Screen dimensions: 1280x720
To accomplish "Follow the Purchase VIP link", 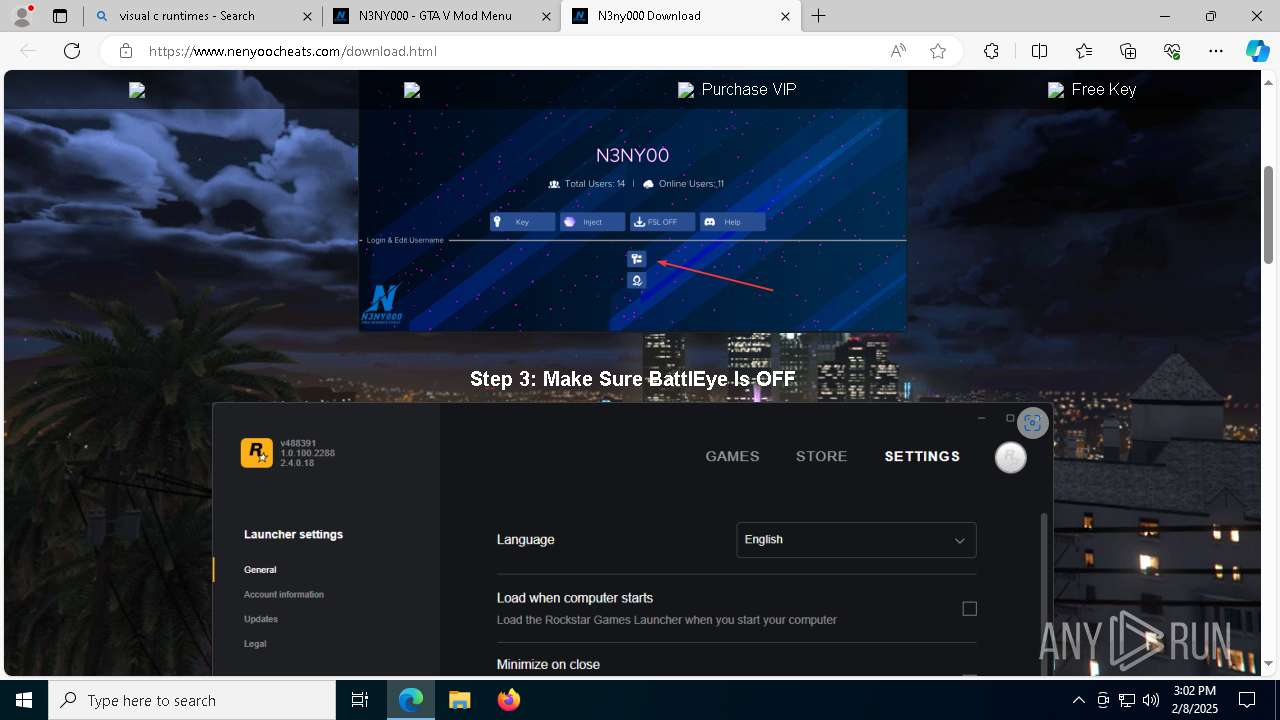I will [737, 90].
